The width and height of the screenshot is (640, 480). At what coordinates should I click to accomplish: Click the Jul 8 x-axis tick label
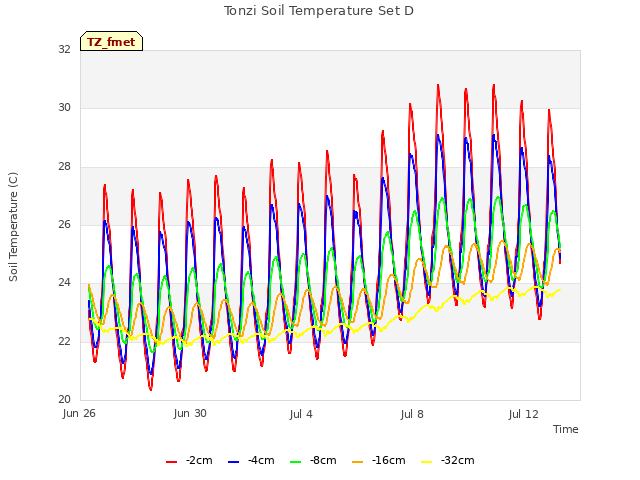(x=412, y=414)
